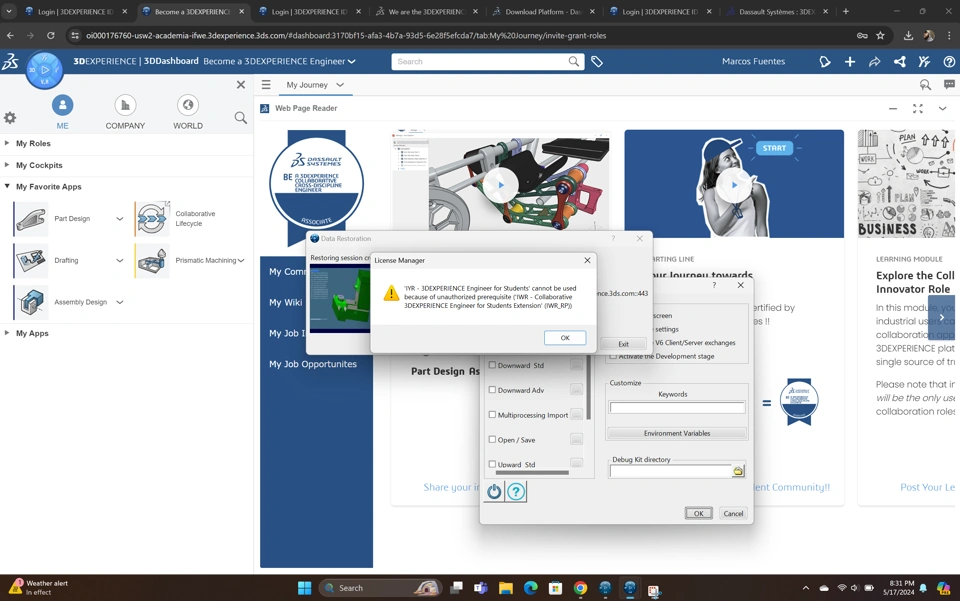Open Windows Start menu

coord(304,588)
